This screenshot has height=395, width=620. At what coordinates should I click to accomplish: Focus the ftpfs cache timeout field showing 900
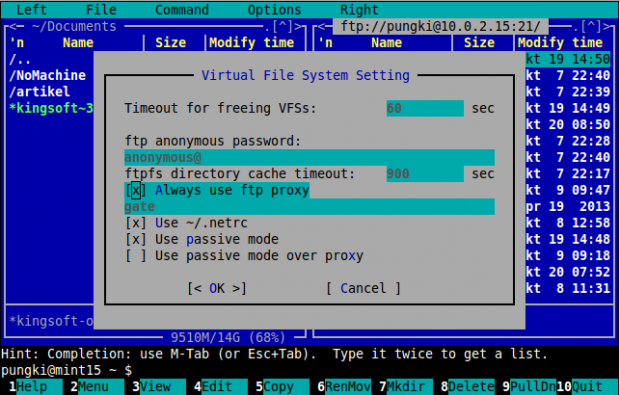[425, 174]
